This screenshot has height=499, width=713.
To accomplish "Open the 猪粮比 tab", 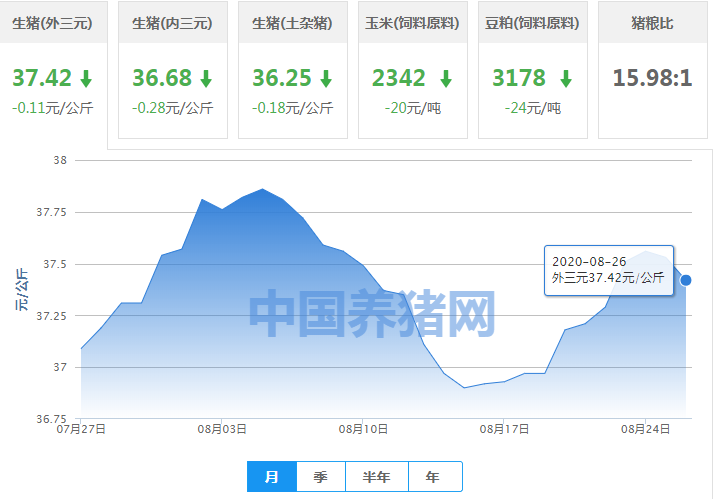I will point(652,23).
